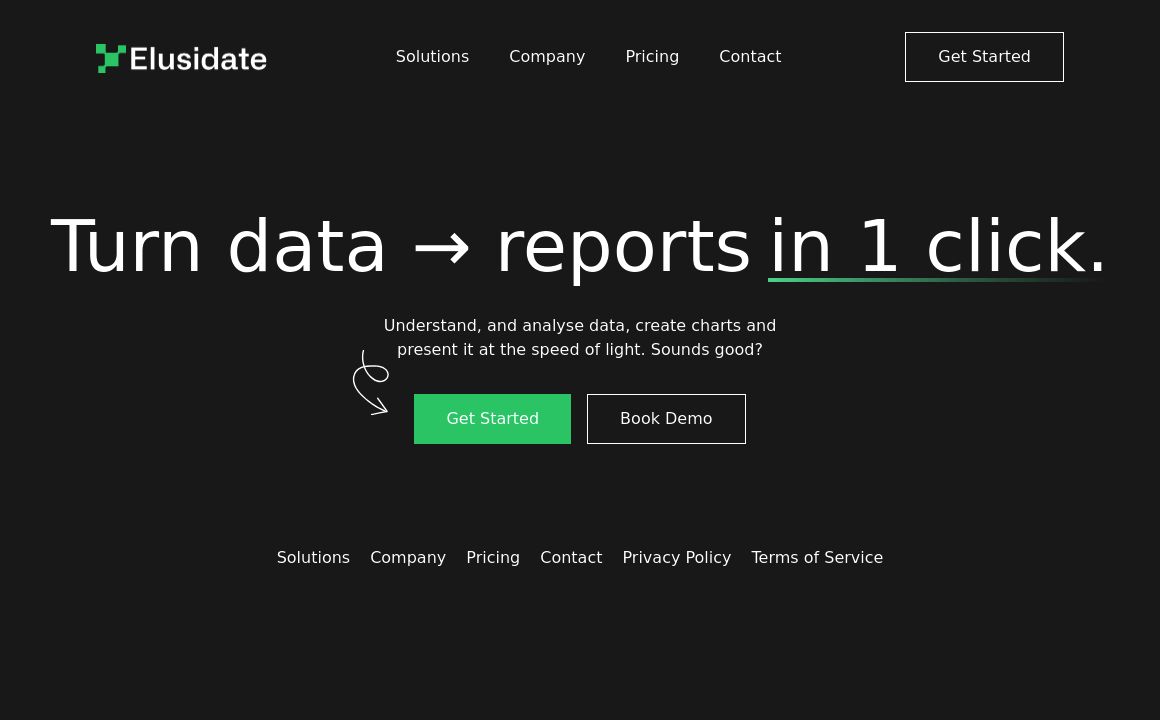The width and height of the screenshot is (1160, 720).
Task: View the Terms of Service link
Action: pyautogui.click(x=817, y=558)
